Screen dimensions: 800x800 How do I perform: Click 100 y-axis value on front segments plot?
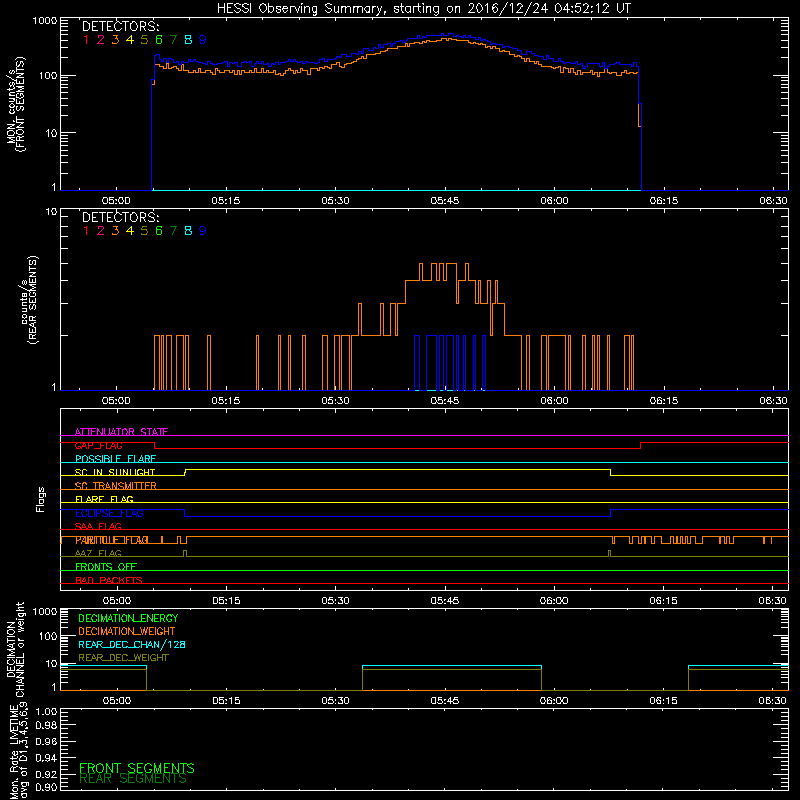[48, 76]
